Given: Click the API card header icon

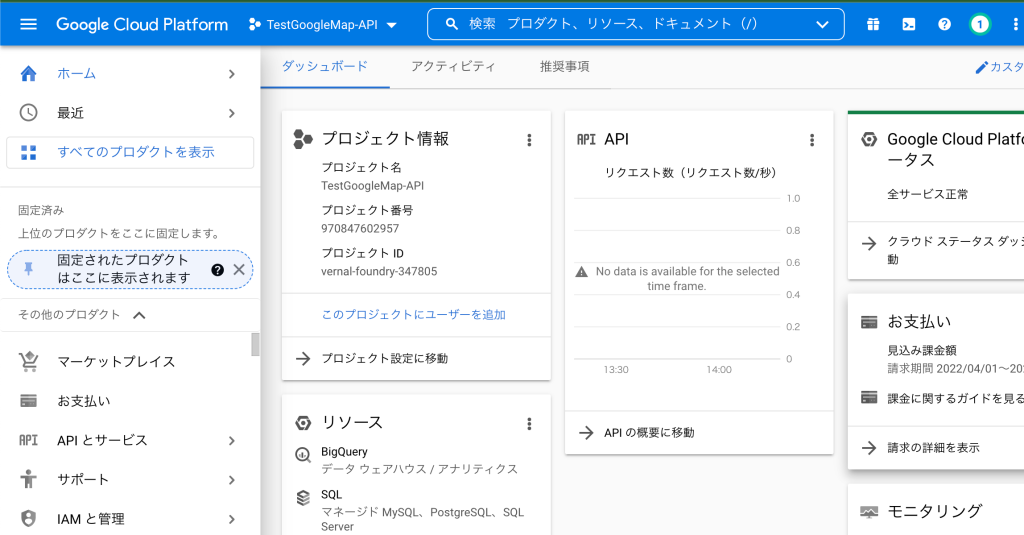Looking at the screenshot, I should (x=586, y=139).
